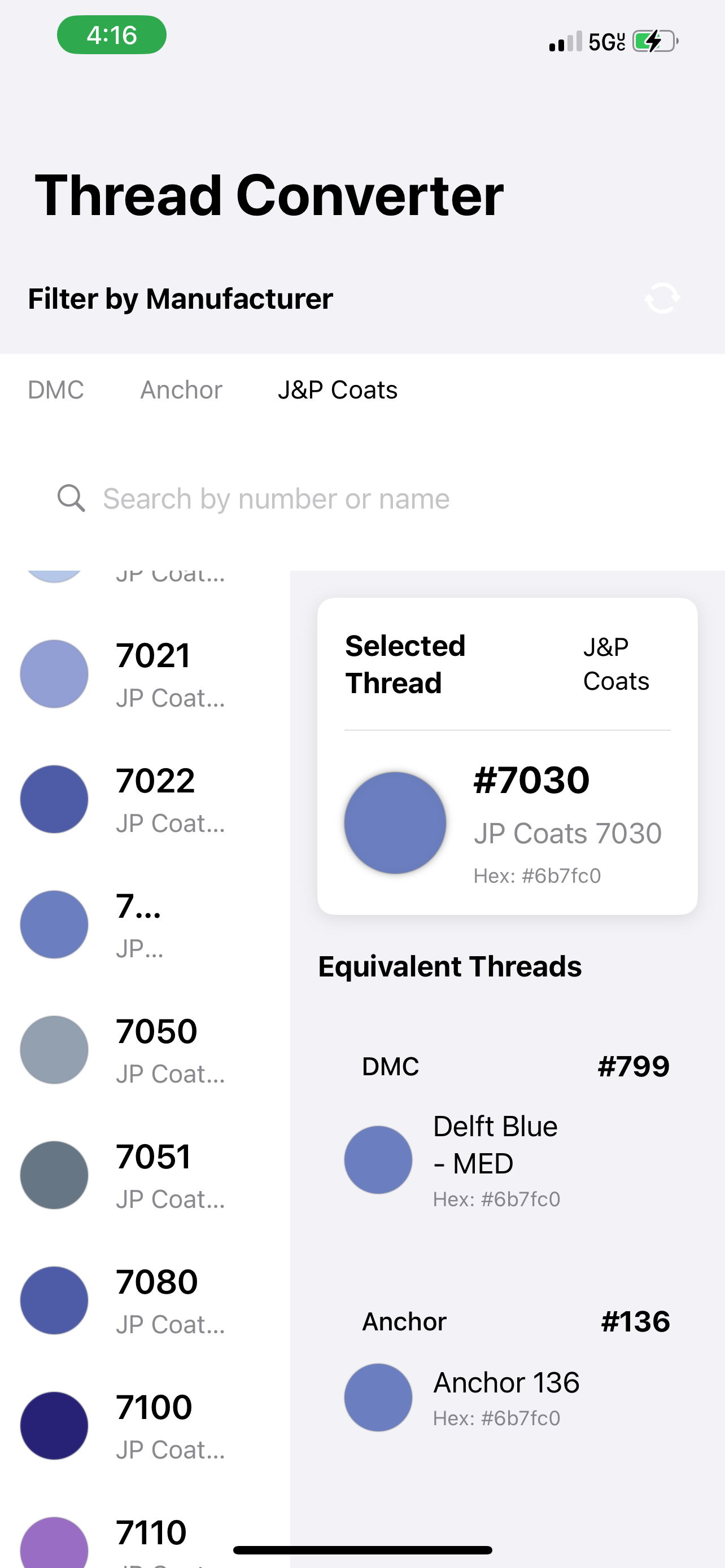Tap the Anchor 136 color swatch

click(378, 1397)
